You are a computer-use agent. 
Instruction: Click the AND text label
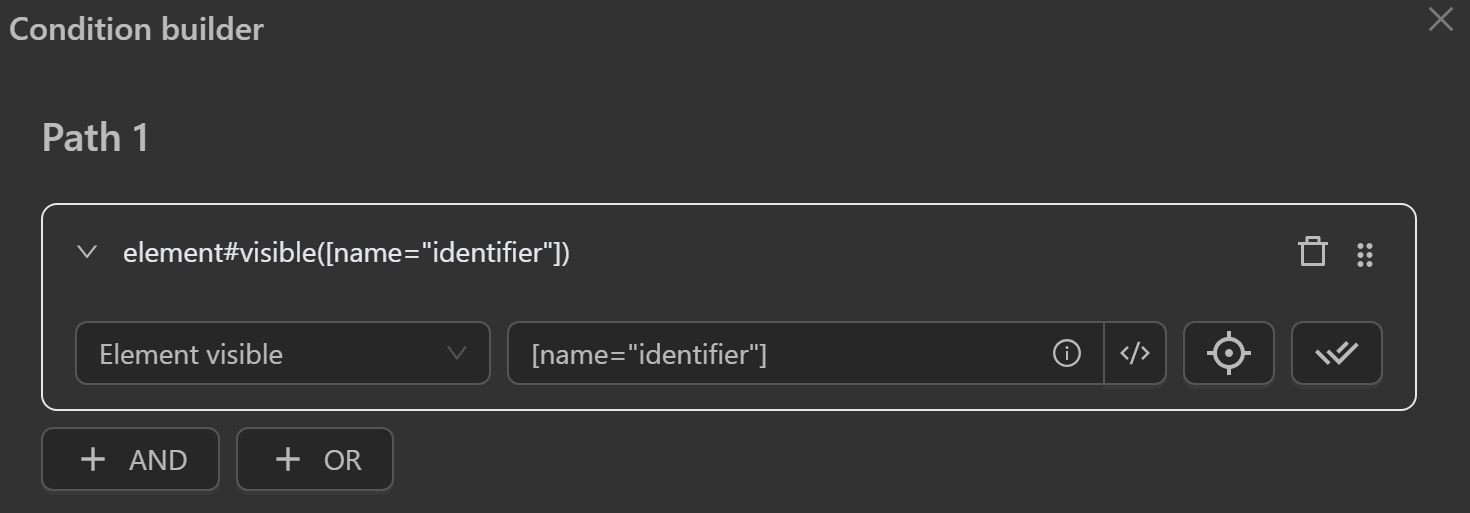158,460
